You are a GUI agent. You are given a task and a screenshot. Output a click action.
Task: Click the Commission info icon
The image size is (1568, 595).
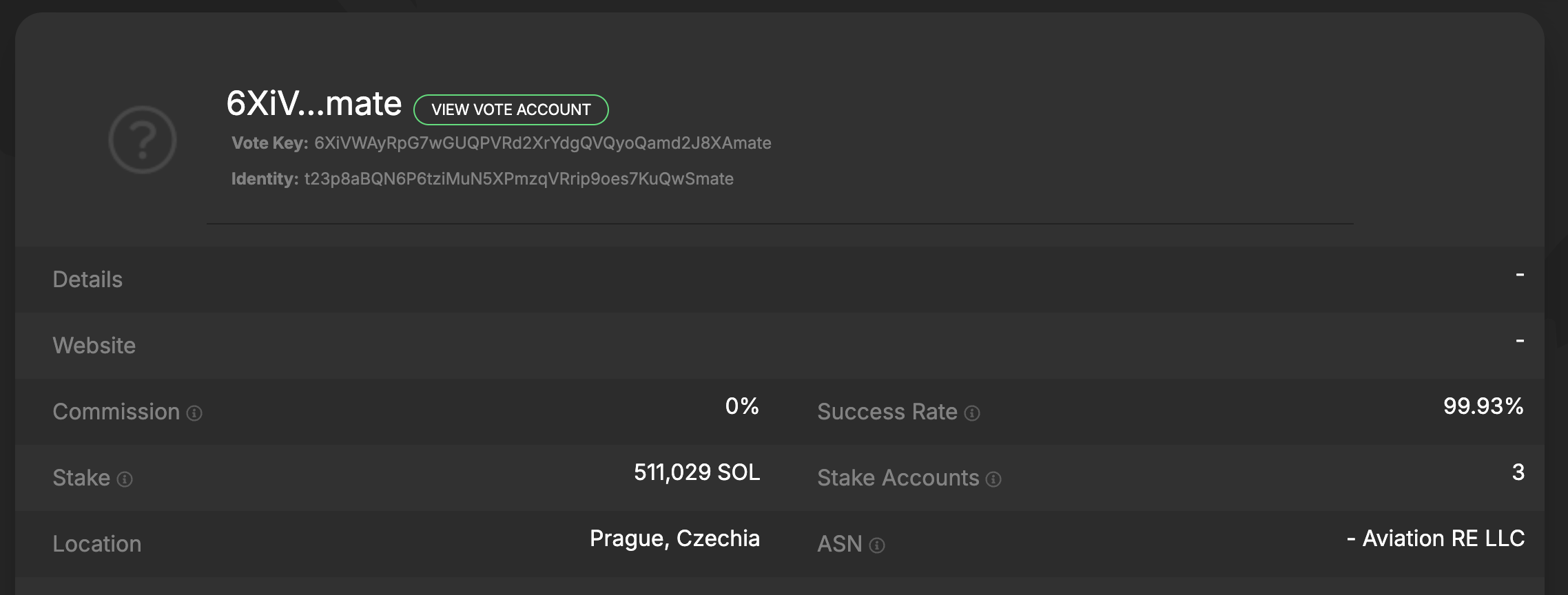pos(195,413)
